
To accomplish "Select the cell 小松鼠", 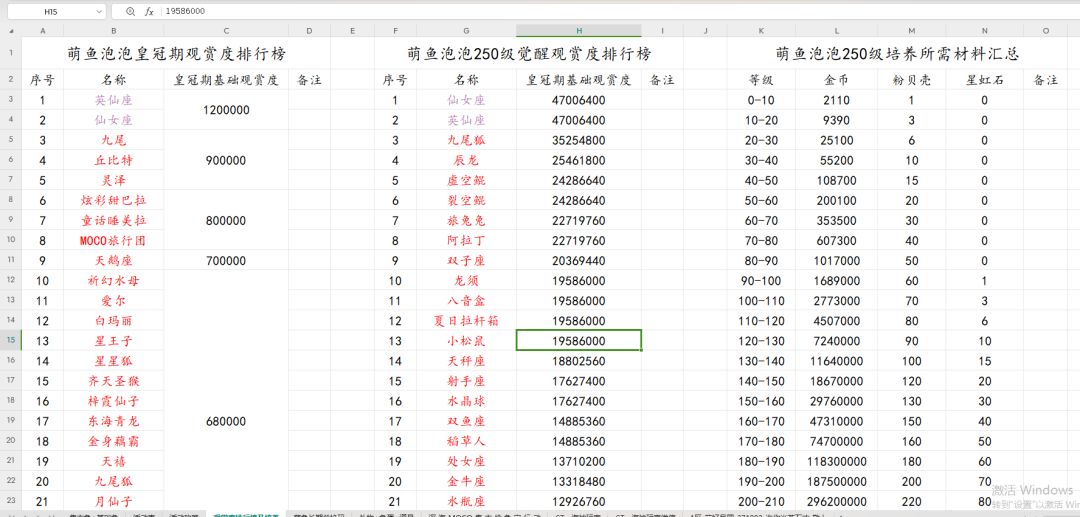I will click(x=466, y=341).
